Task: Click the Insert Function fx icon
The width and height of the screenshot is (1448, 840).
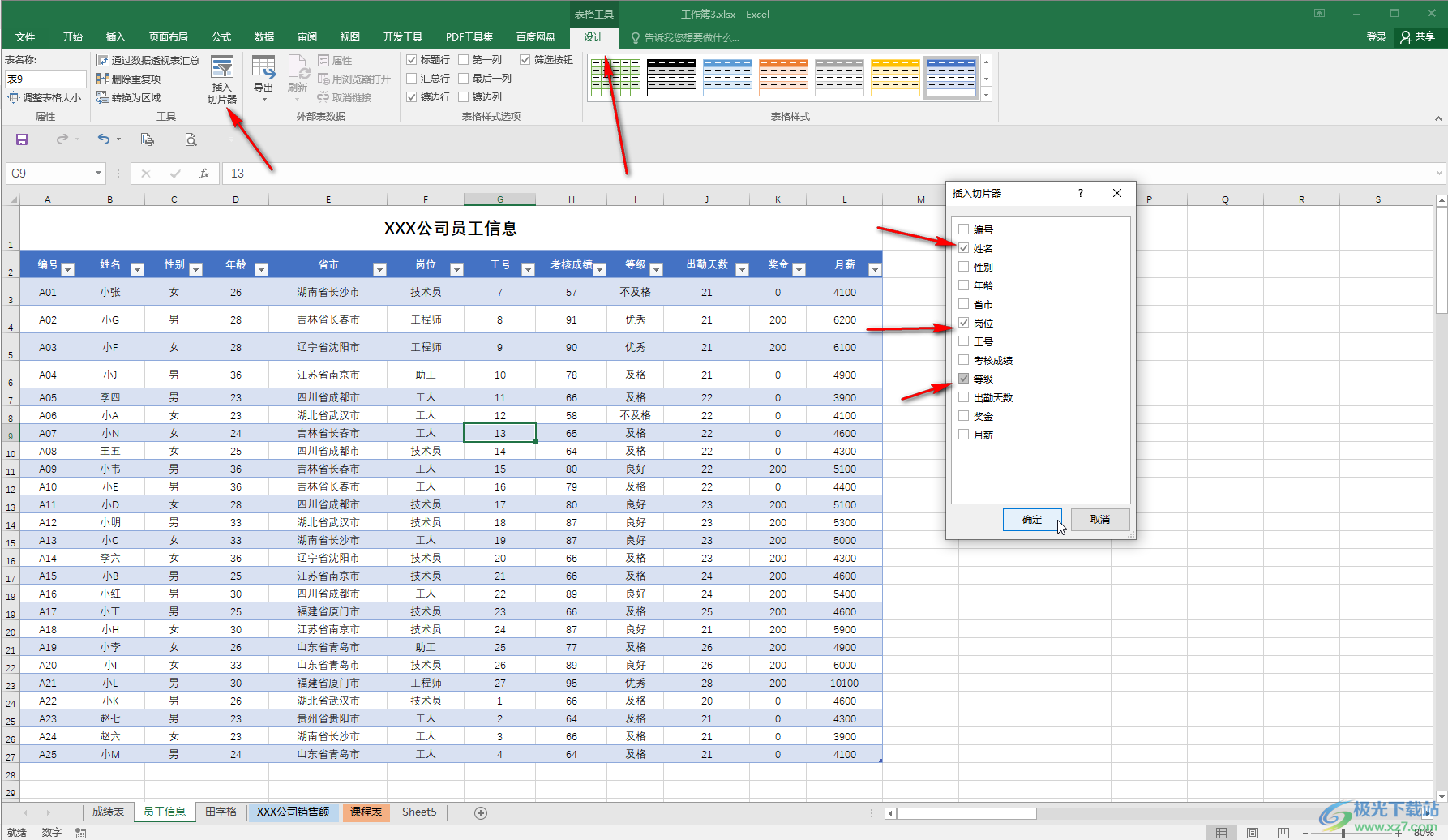Action: coord(204,174)
